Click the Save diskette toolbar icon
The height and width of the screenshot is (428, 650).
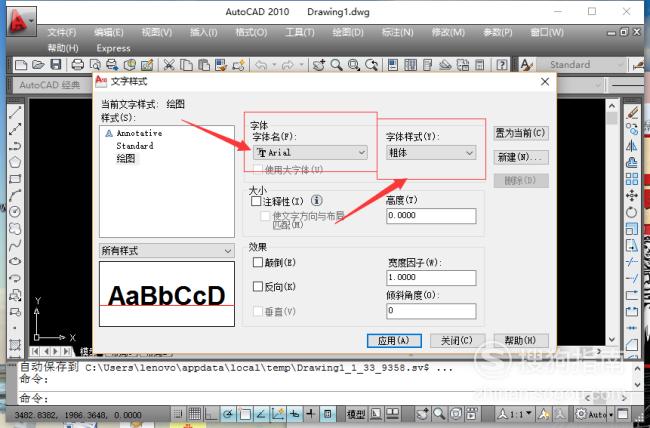(56, 65)
